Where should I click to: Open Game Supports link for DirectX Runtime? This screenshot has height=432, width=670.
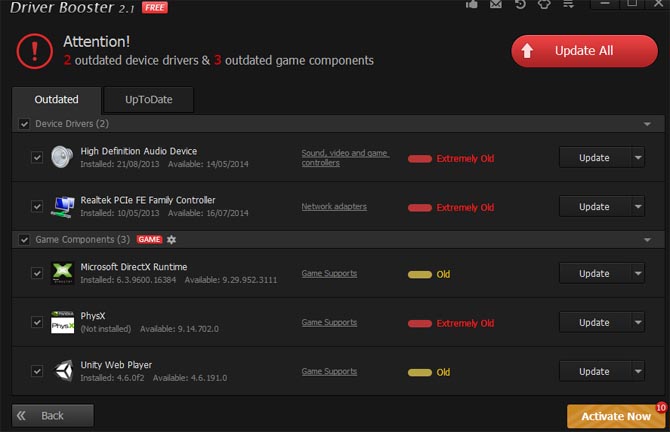(329, 273)
